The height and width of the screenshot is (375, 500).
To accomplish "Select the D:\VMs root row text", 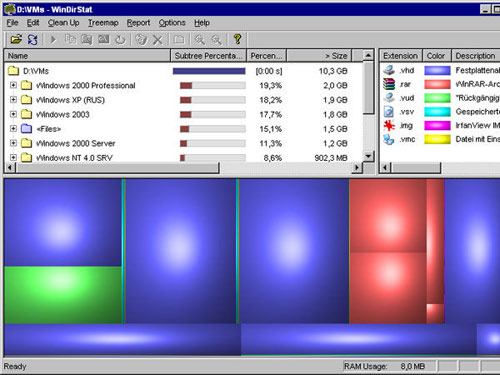I will click(36, 71).
